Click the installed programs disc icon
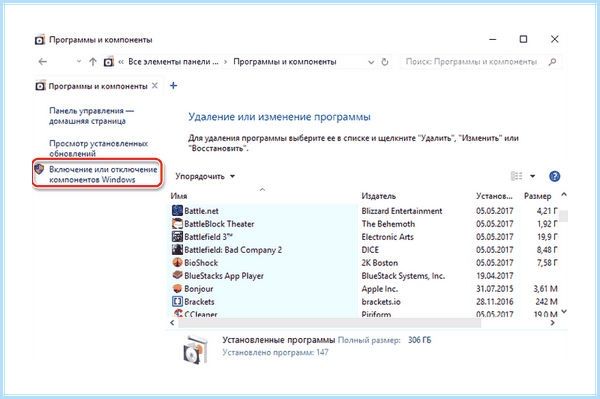The image size is (600, 399). point(195,349)
